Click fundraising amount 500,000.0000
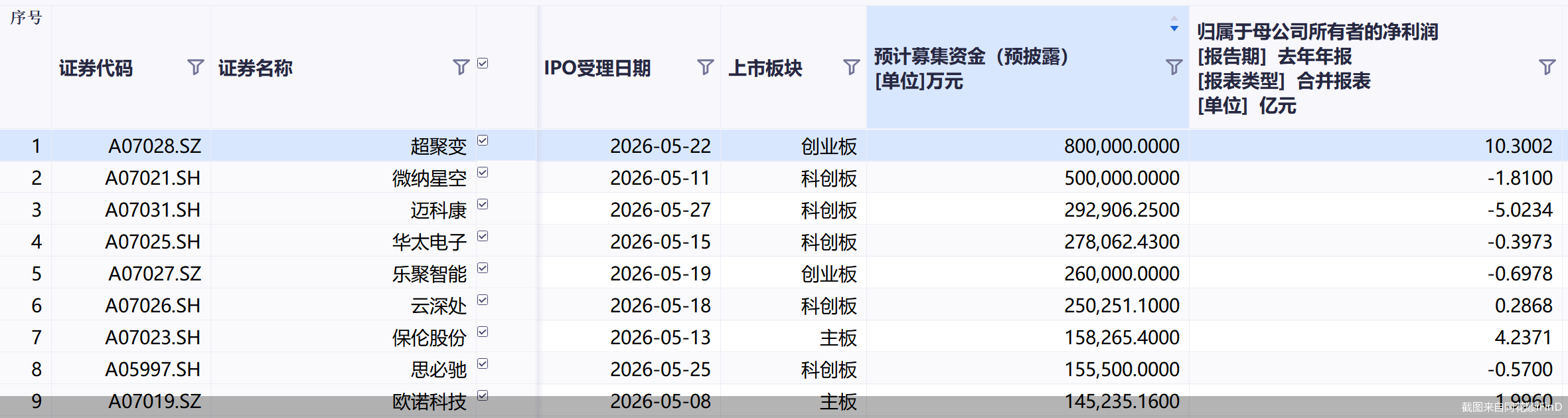This screenshot has width=1568, height=418. coord(1122,177)
